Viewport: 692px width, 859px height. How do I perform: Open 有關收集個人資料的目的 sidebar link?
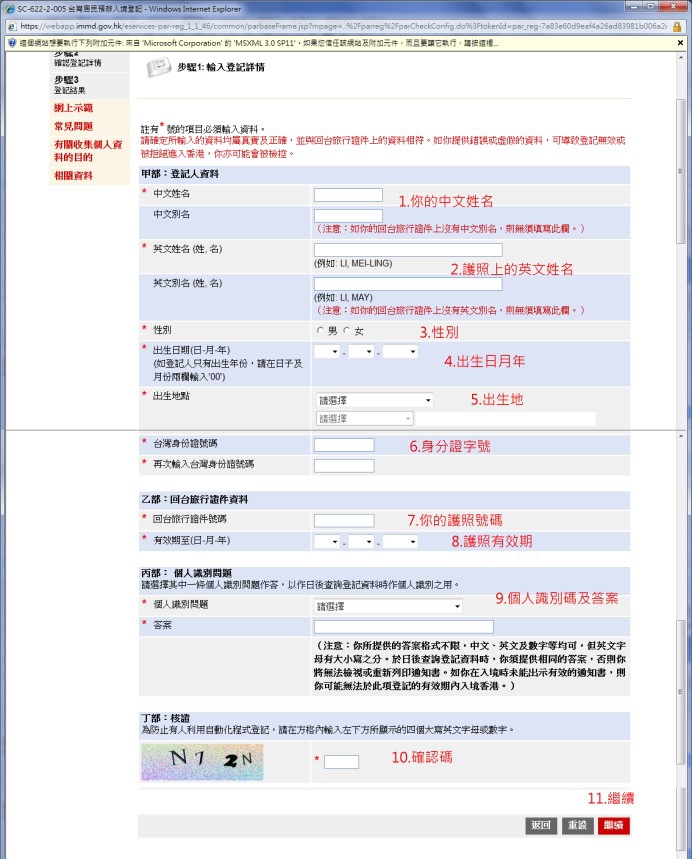(88, 151)
